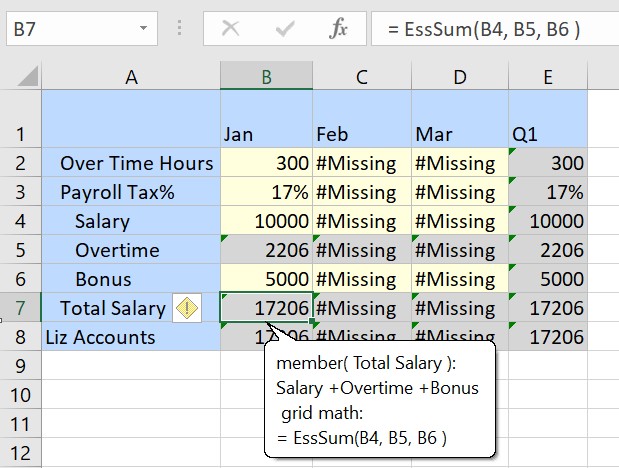
Task: Select the Jan column heading cell
Action: coord(266,133)
